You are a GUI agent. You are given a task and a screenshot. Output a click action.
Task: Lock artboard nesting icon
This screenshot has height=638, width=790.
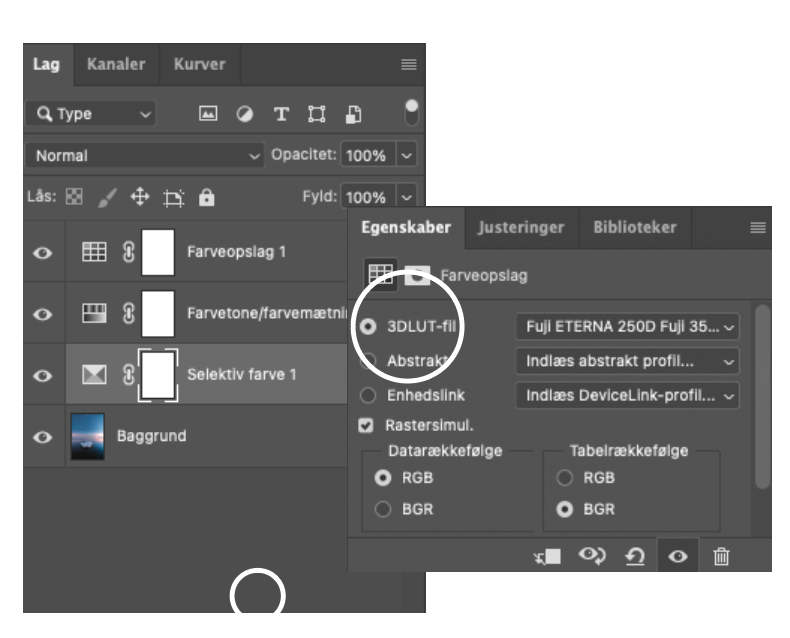[173, 198]
